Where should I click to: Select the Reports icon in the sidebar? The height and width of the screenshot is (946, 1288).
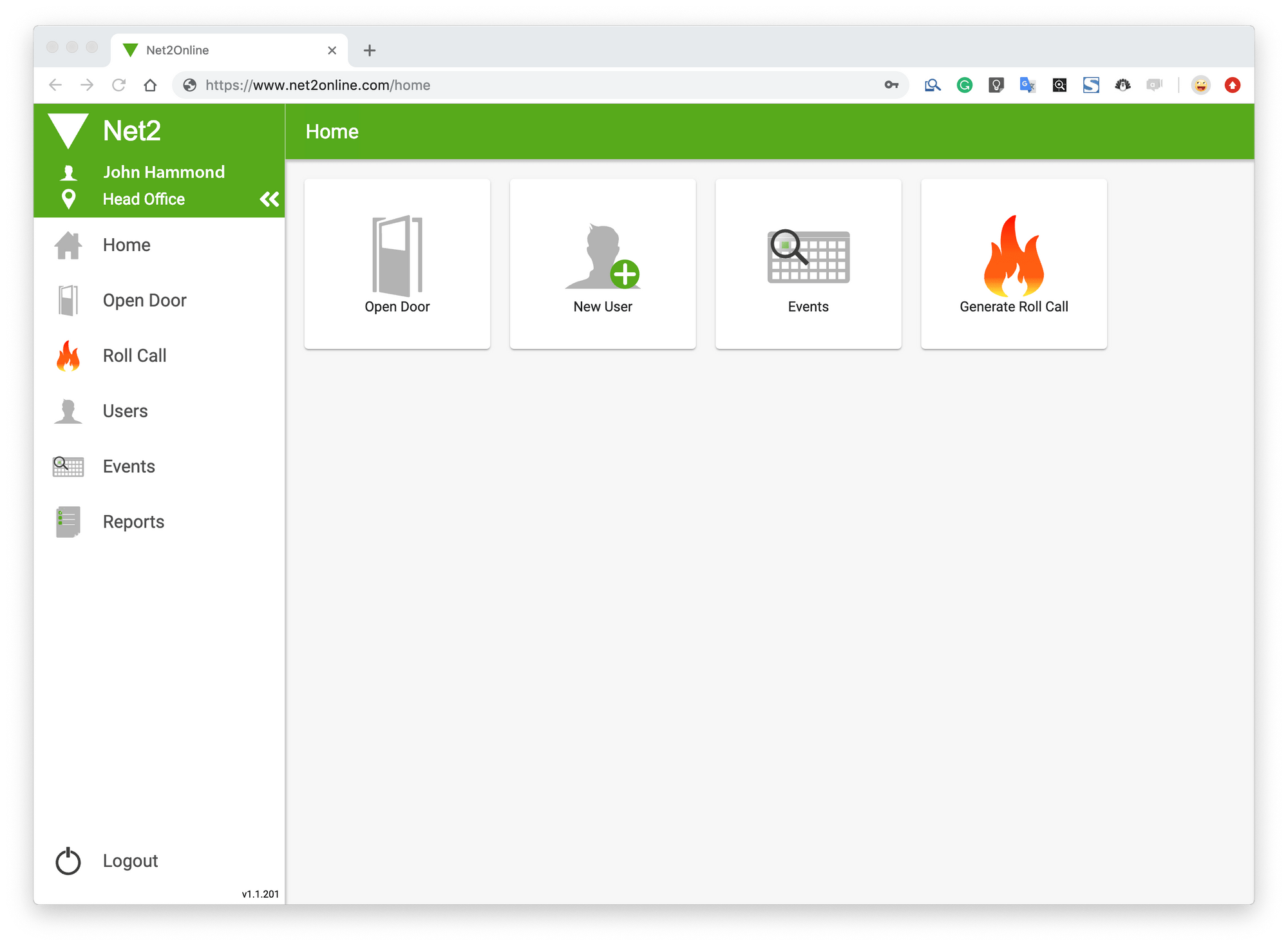pyautogui.click(x=68, y=522)
